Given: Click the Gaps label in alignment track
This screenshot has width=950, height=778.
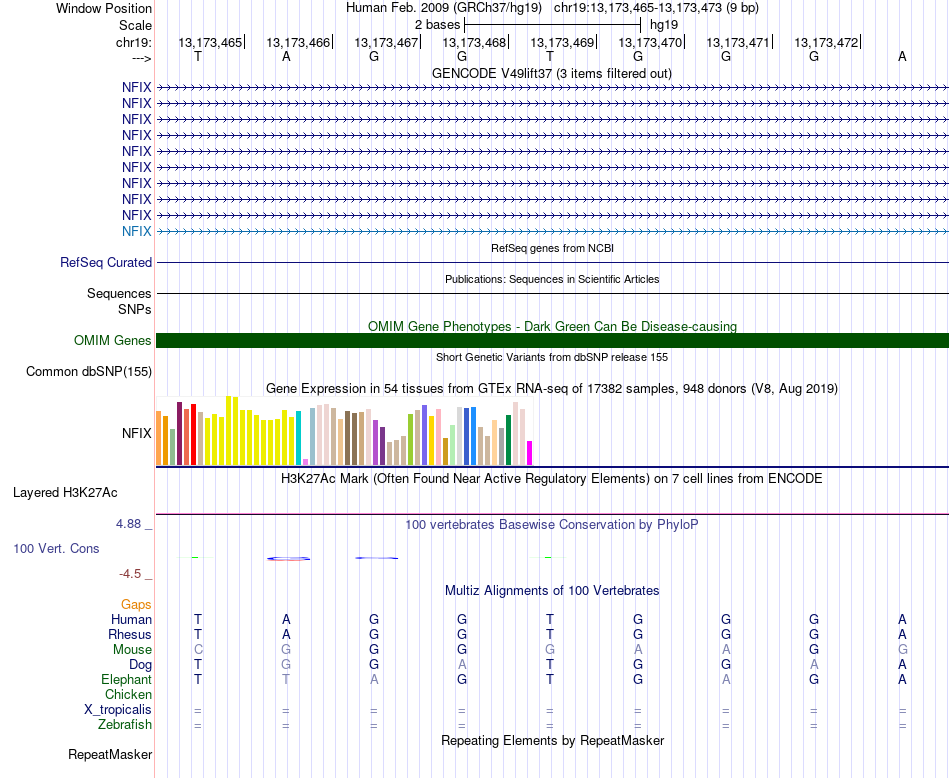Looking at the screenshot, I should (136, 605).
